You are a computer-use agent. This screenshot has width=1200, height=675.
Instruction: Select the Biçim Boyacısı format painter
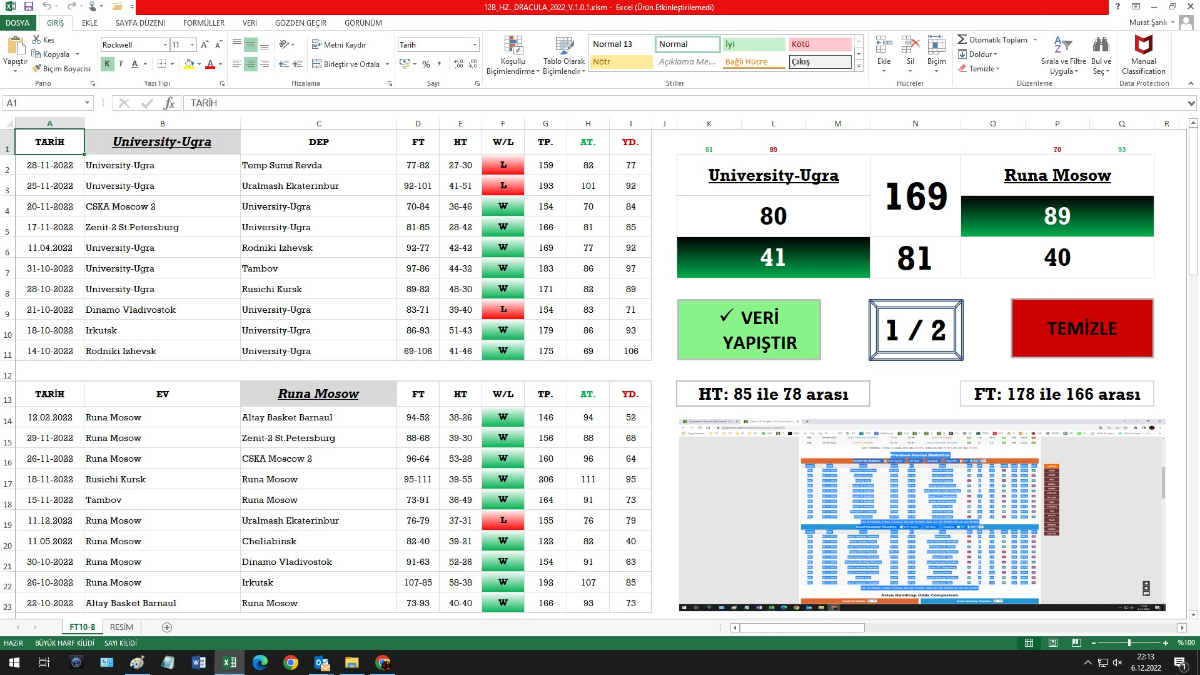pos(62,69)
